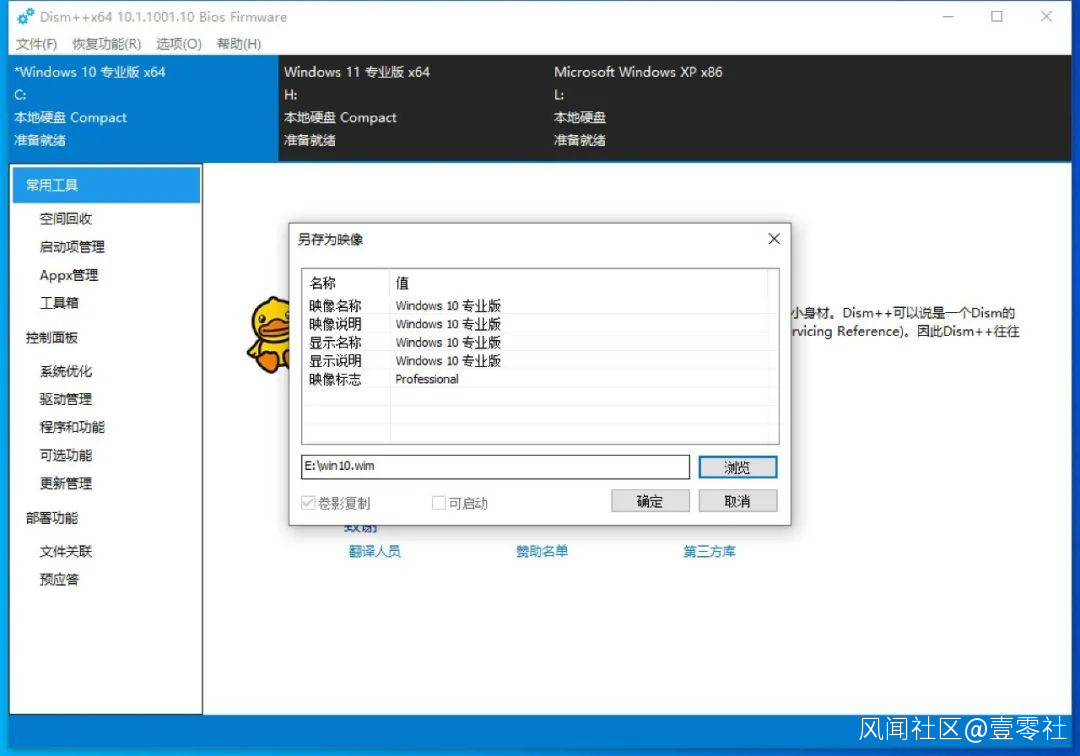Open the 第三方库 link
1080x756 pixels.
click(x=709, y=552)
